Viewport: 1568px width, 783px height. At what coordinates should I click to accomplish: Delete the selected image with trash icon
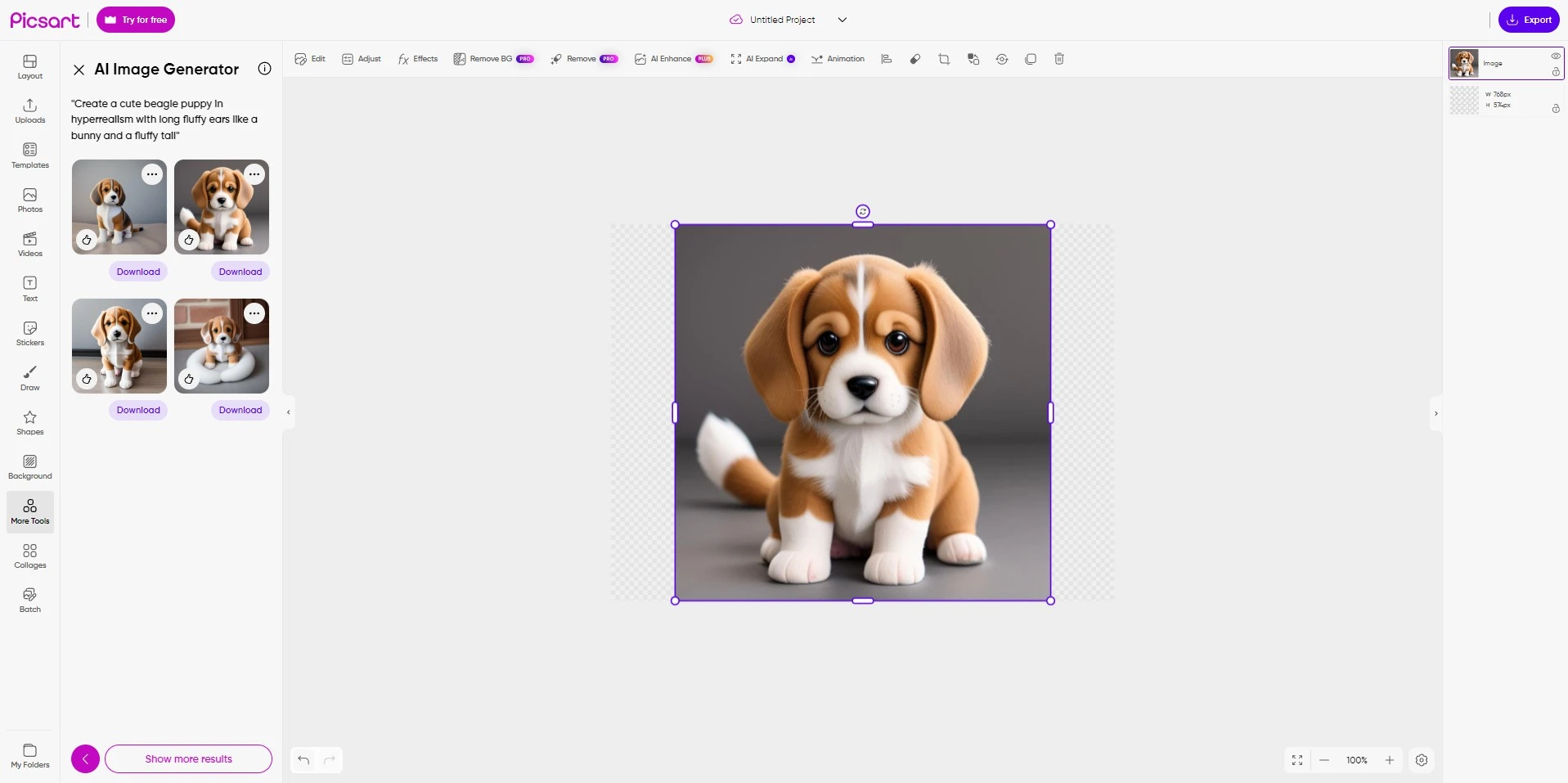click(1059, 59)
